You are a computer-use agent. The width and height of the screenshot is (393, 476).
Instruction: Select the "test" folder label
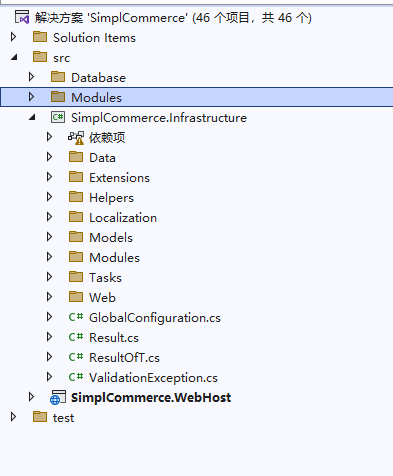point(63,418)
